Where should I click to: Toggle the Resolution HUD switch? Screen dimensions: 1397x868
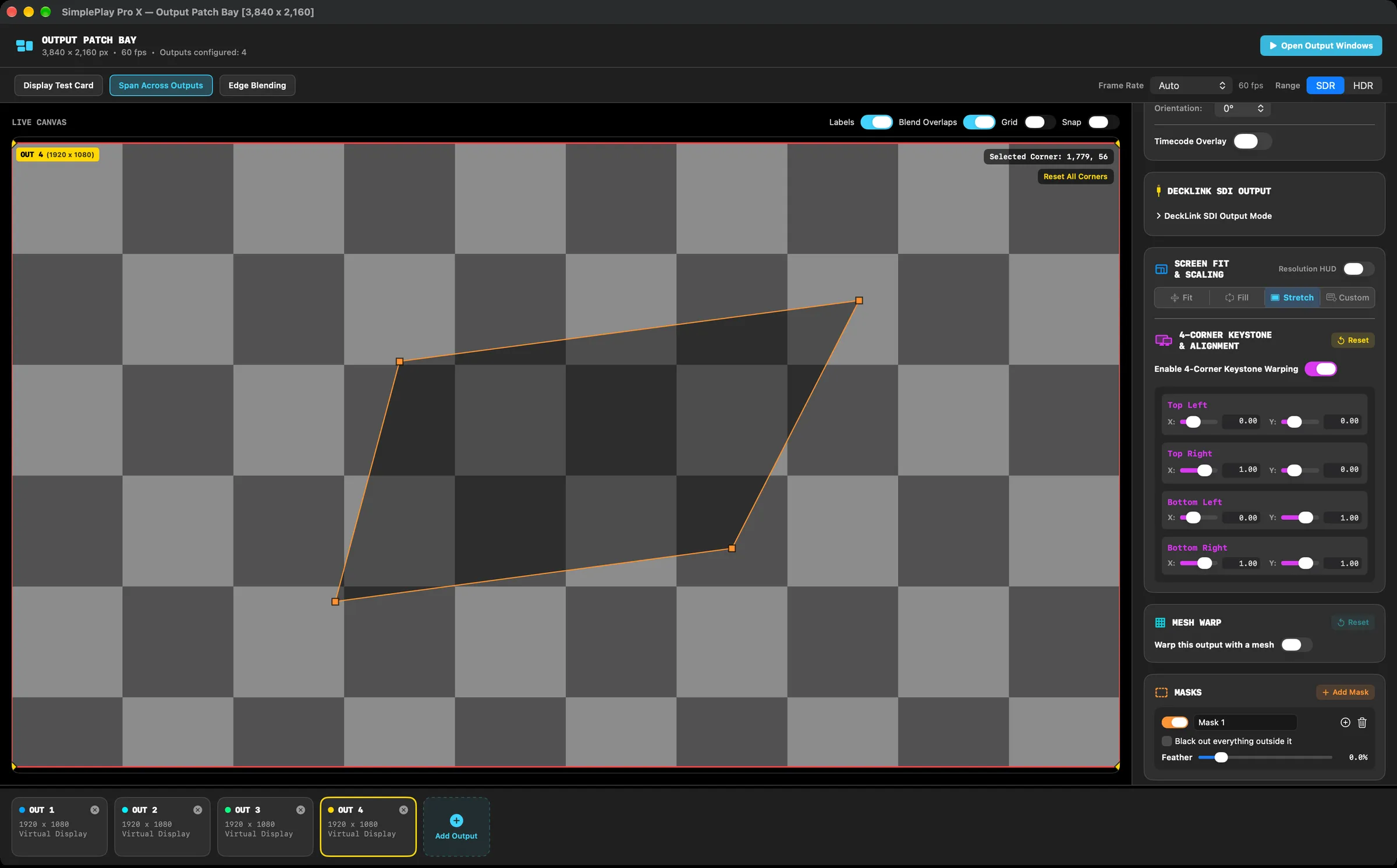pyautogui.click(x=1359, y=269)
